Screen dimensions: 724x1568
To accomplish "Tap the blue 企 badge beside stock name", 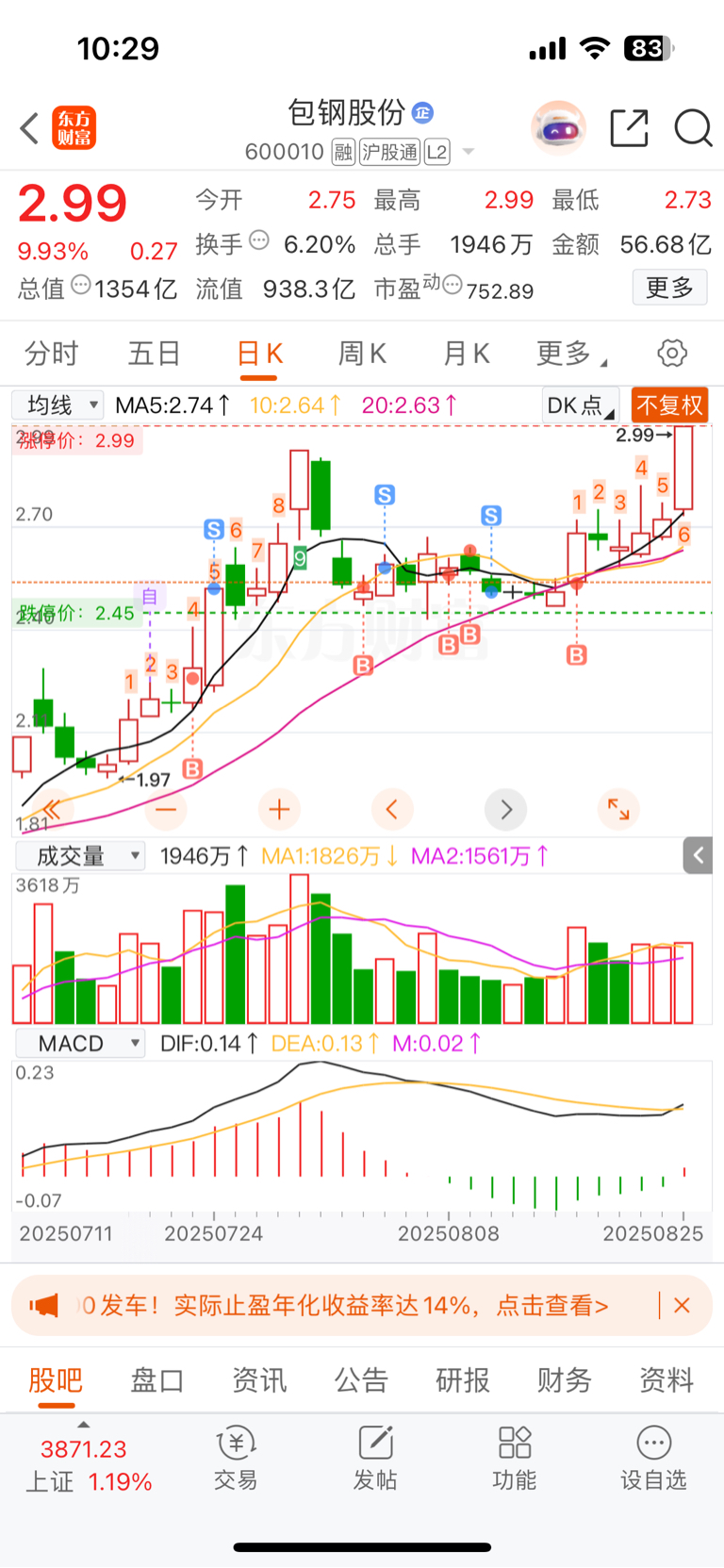I will click(x=422, y=113).
